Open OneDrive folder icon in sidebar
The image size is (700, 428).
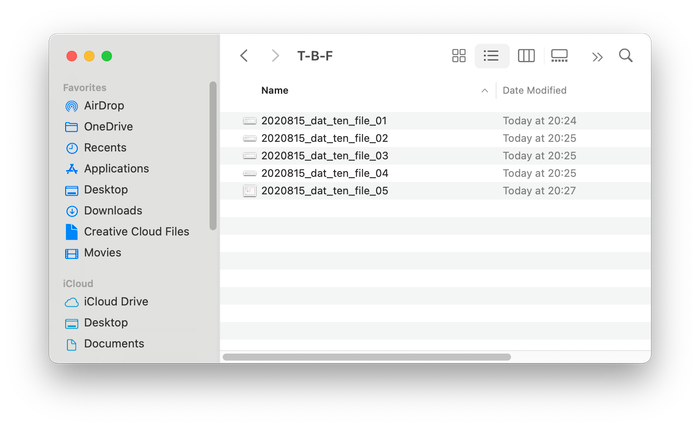coord(71,127)
